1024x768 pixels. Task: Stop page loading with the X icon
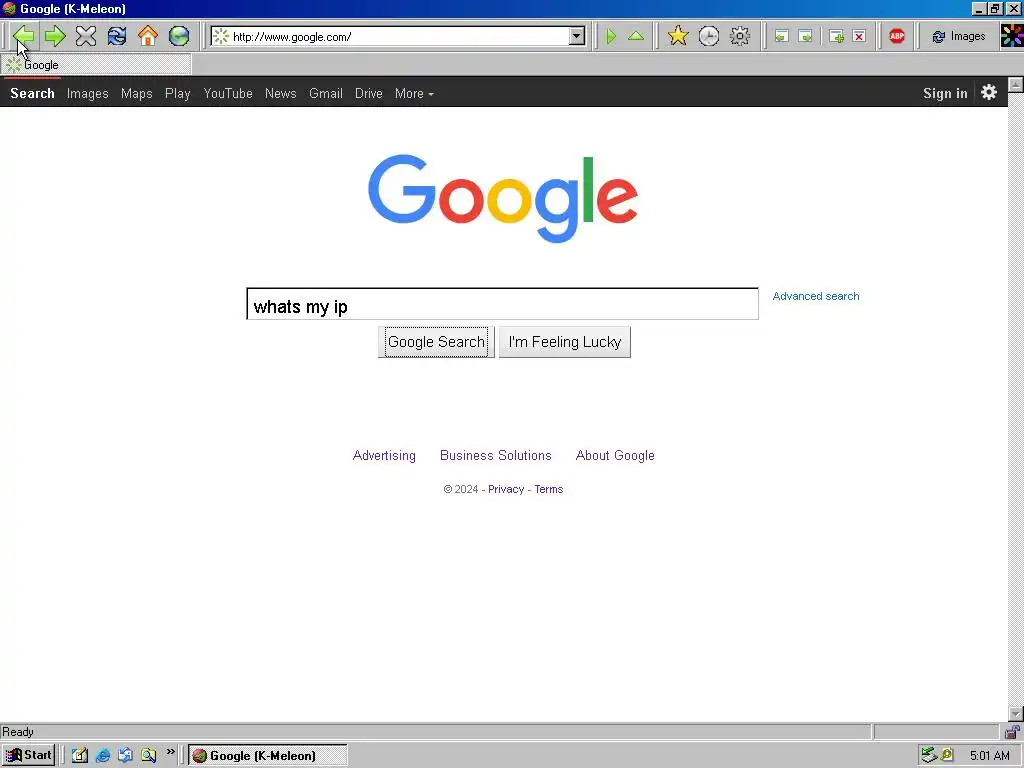86,36
